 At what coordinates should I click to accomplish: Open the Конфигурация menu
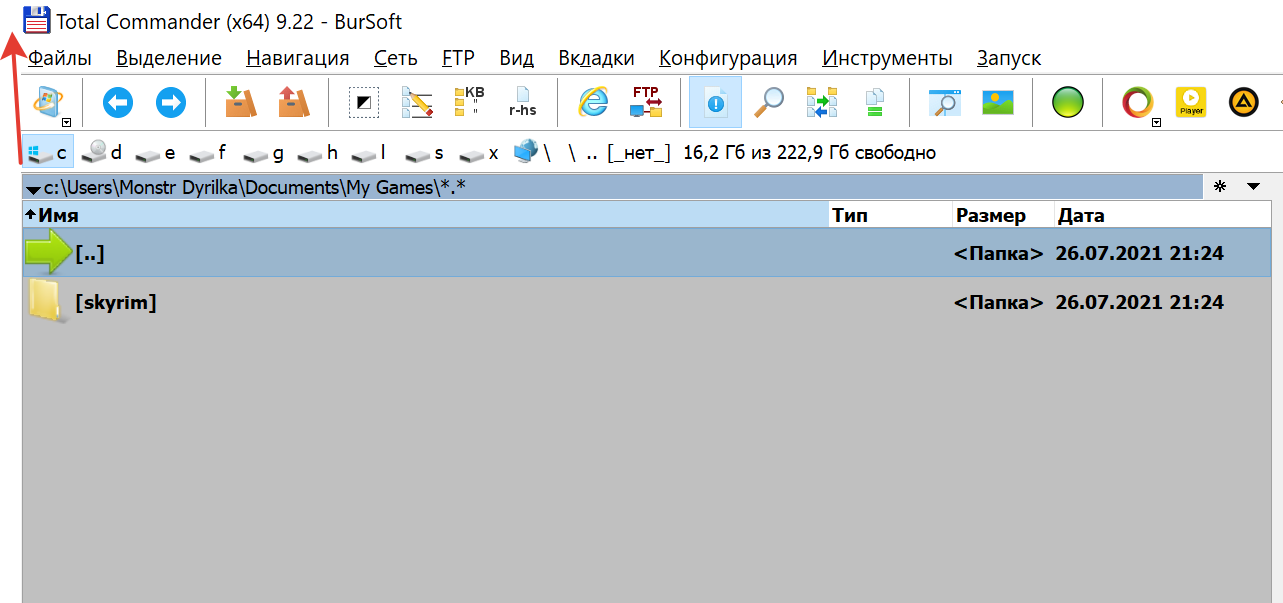(x=728, y=58)
